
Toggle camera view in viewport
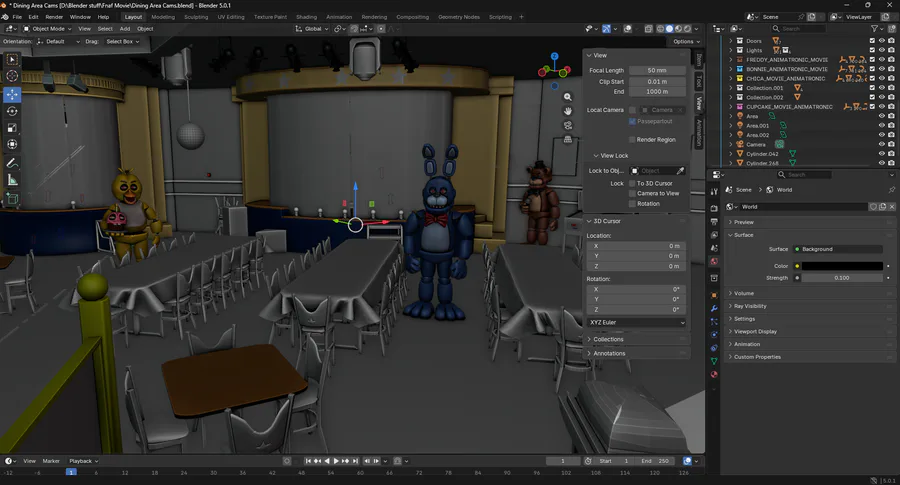568,125
